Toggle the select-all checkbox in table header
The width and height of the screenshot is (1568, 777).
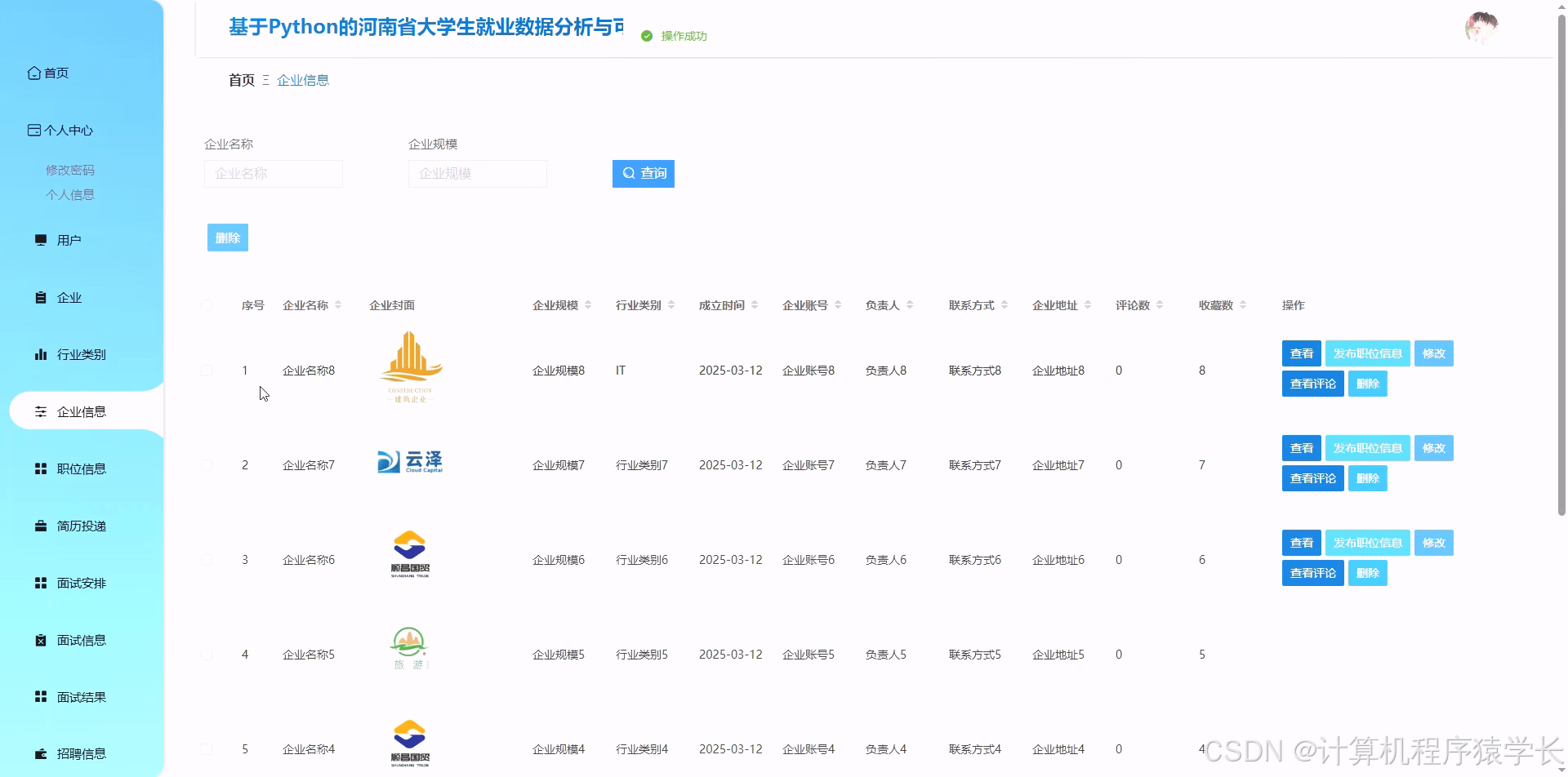click(207, 304)
